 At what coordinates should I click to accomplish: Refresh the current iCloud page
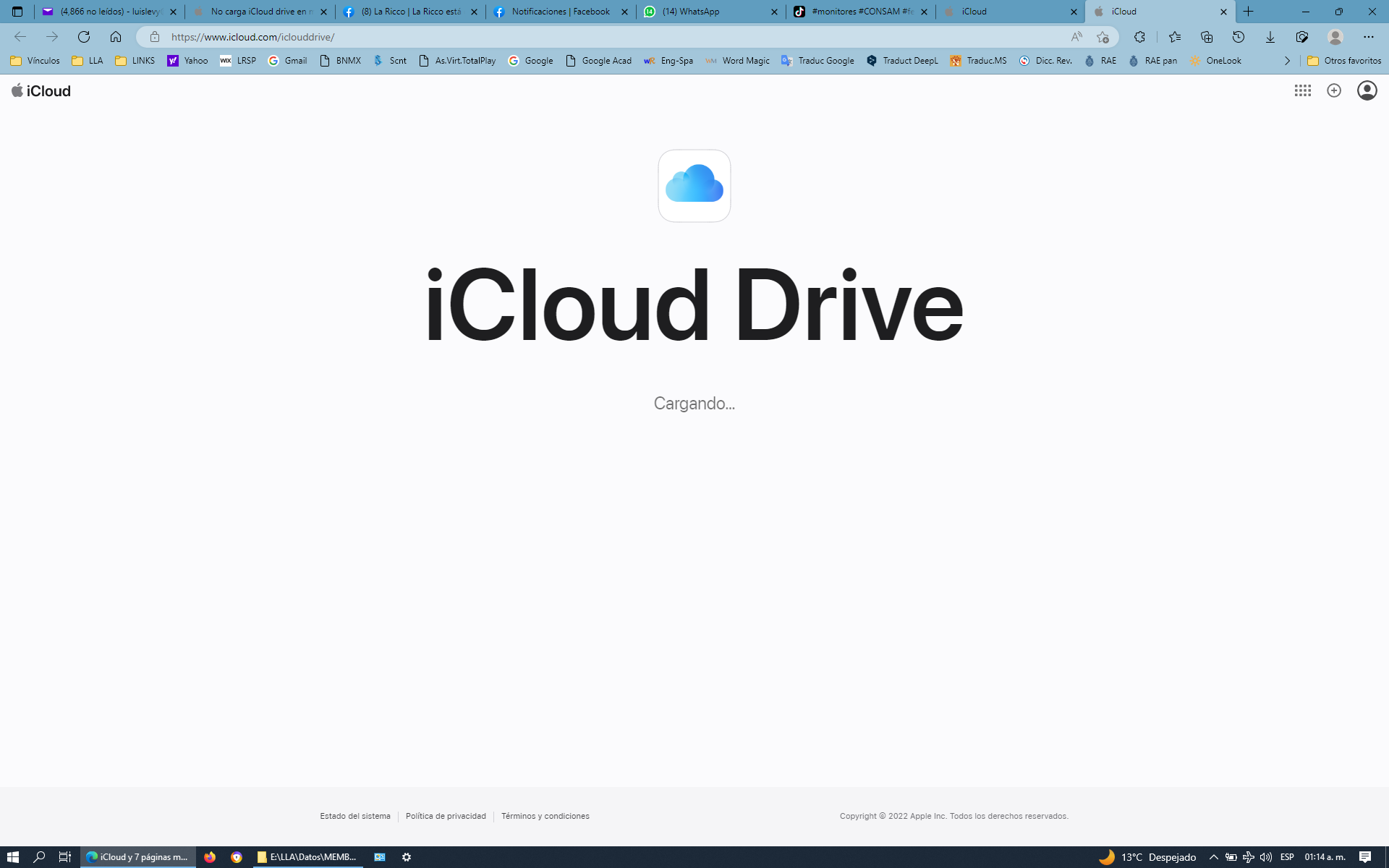[84, 37]
